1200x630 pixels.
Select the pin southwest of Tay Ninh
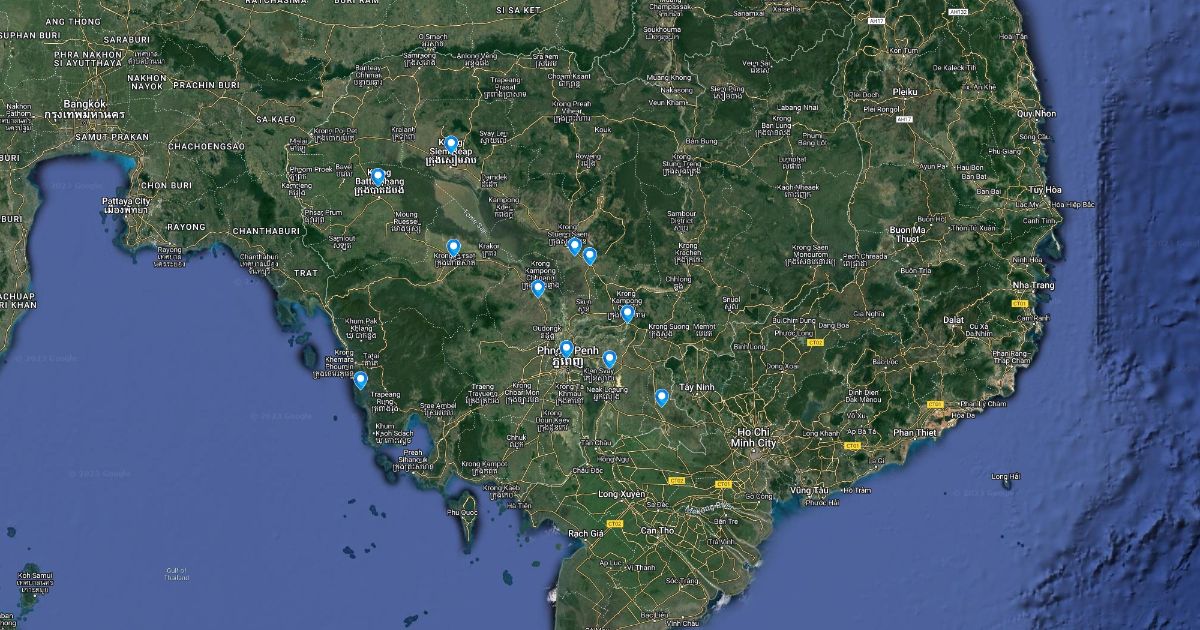coord(661,397)
